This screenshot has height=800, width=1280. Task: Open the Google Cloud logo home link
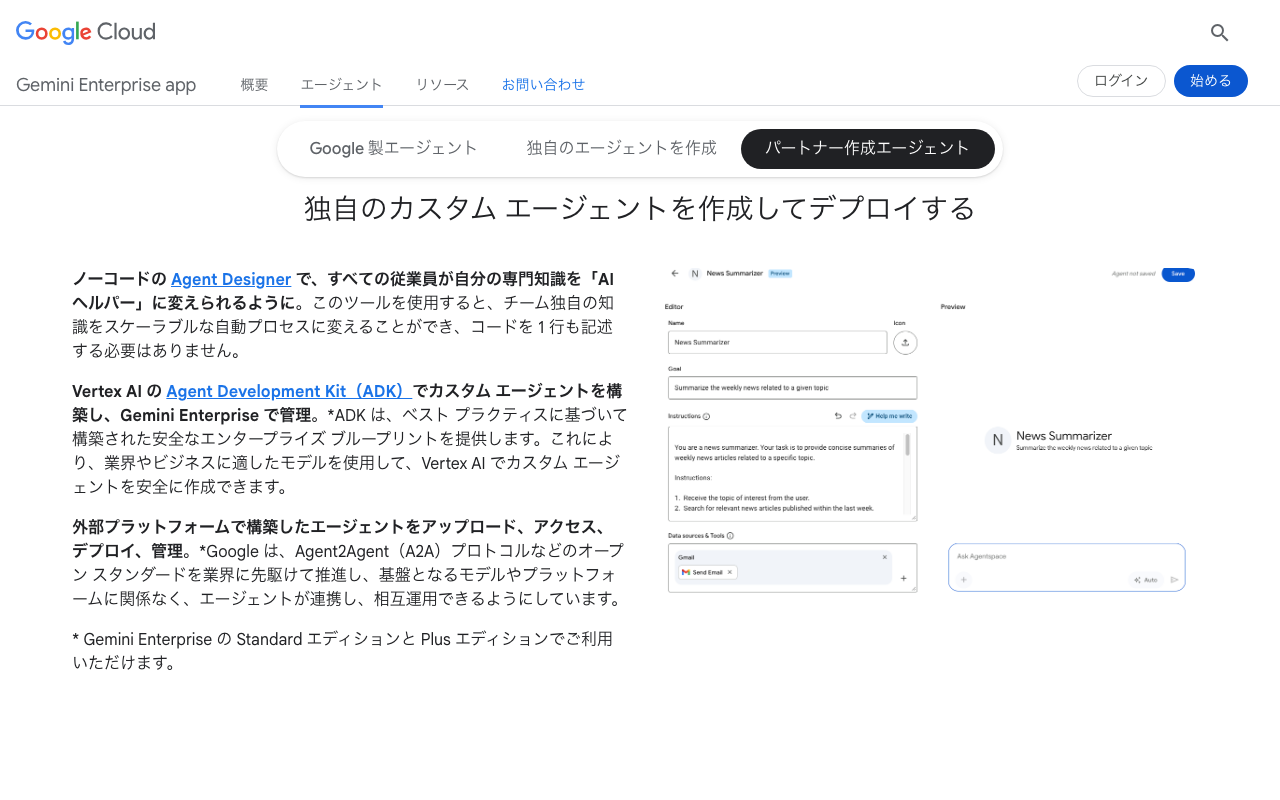(86, 32)
